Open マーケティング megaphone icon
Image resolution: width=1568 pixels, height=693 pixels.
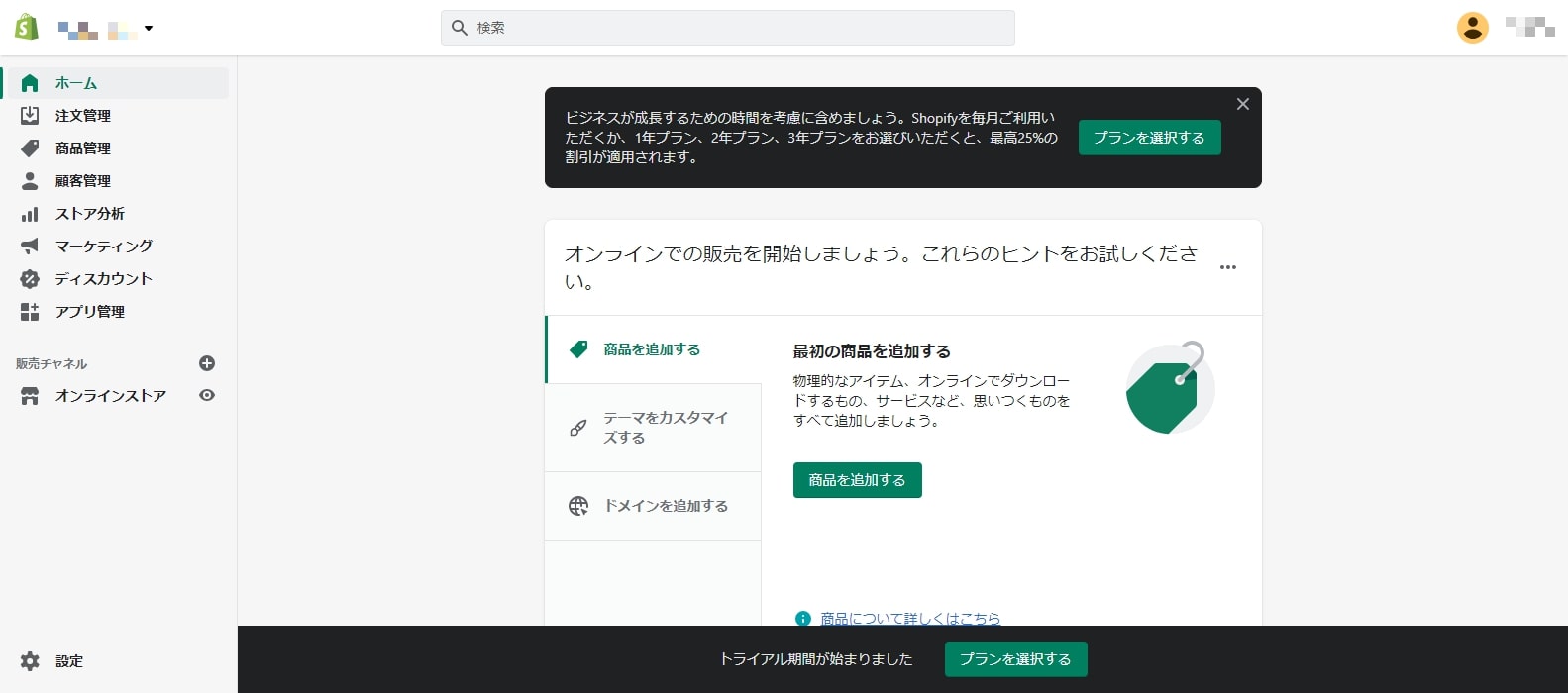point(30,247)
